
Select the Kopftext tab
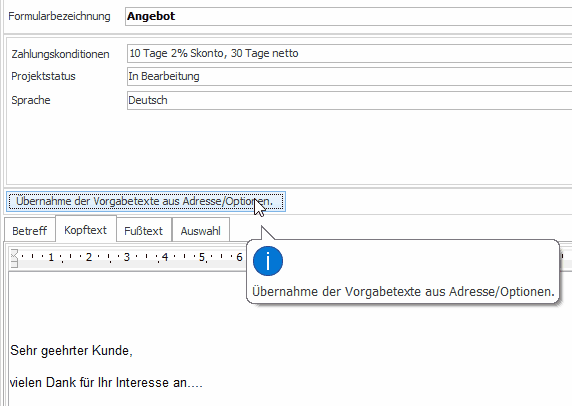[x=86, y=230]
